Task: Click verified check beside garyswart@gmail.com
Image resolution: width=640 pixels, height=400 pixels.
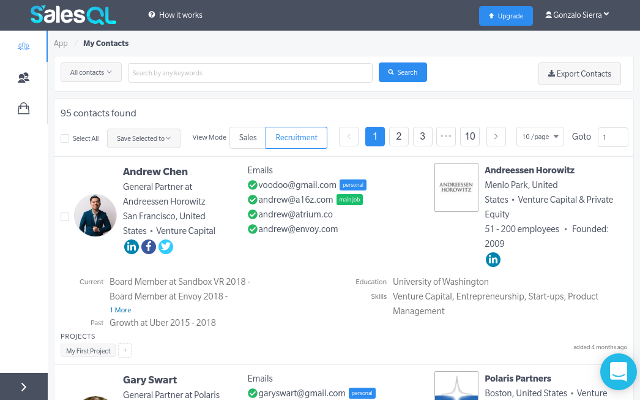Action: (252, 393)
